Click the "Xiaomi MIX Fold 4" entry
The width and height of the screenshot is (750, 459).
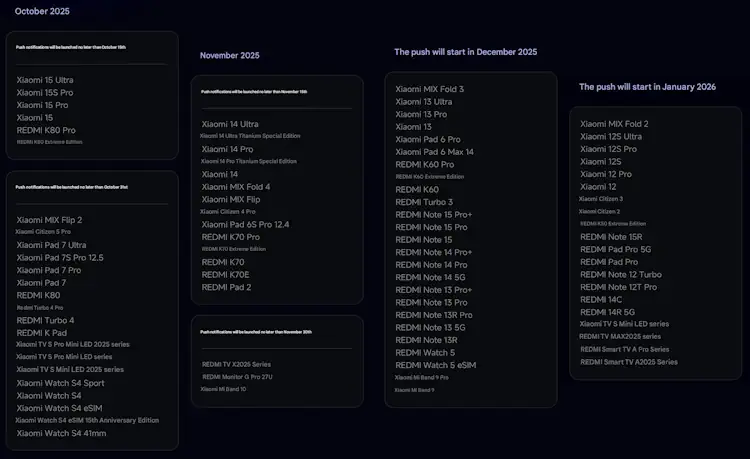tap(236, 187)
